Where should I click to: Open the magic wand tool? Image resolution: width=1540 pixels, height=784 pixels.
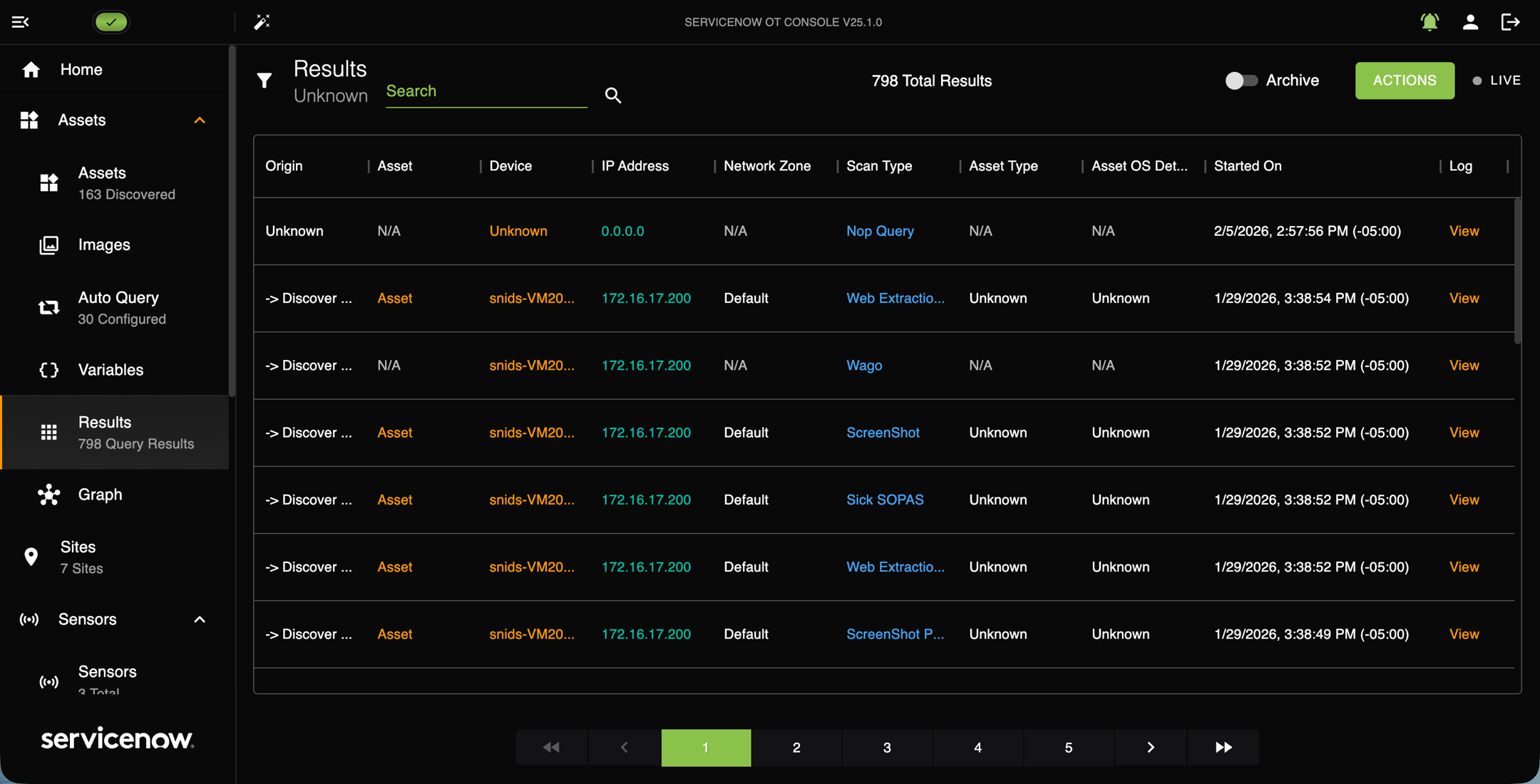coord(262,22)
